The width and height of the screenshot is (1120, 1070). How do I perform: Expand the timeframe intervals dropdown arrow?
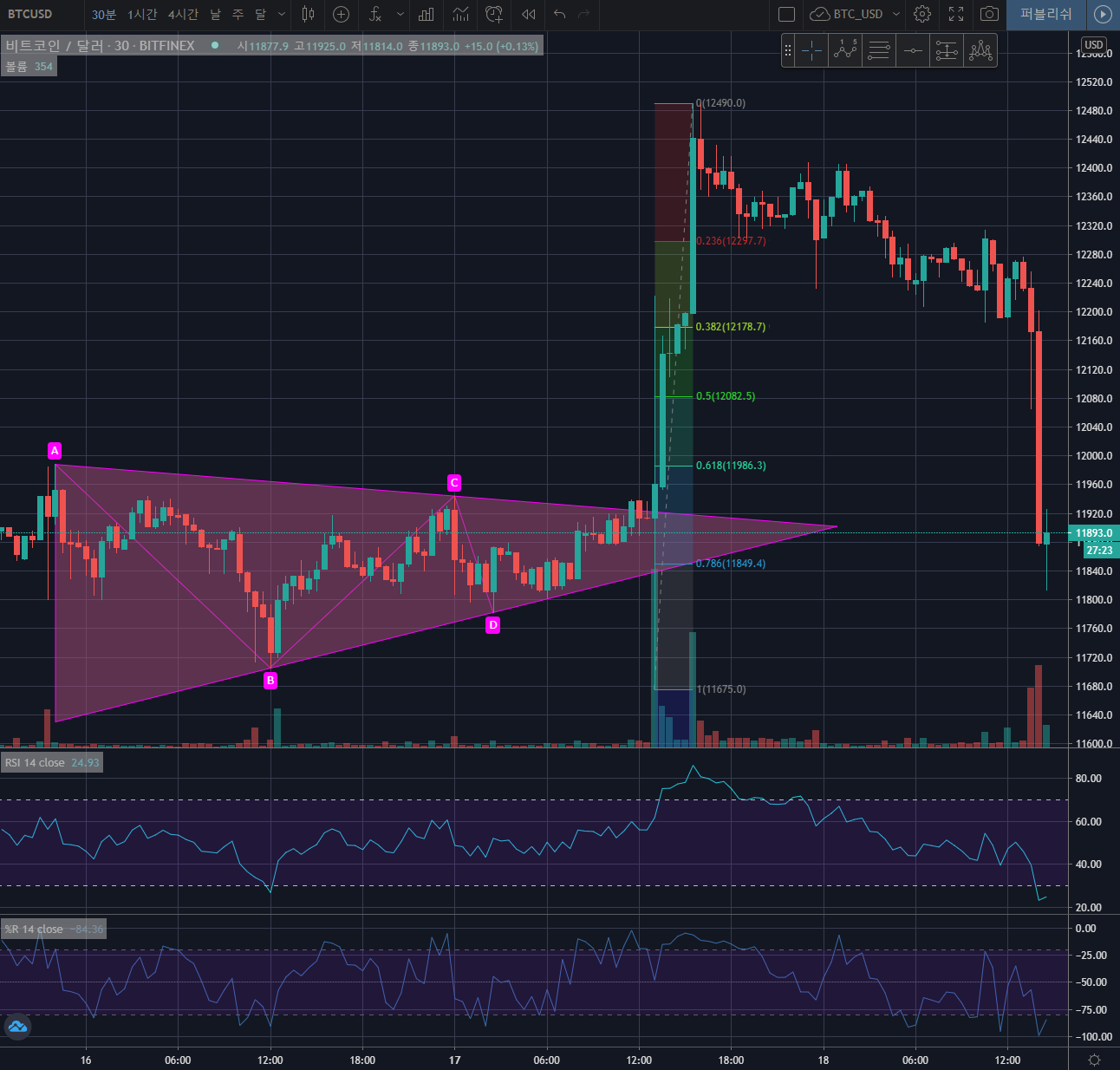[x=282, y=14]
